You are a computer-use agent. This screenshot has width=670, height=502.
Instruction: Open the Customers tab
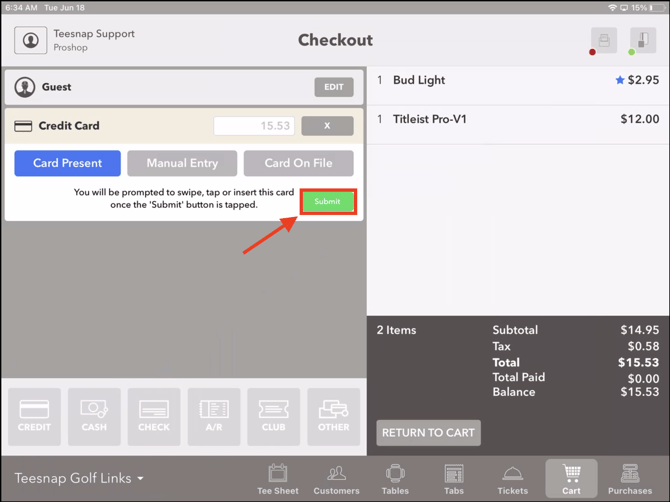pyautogui.click(x=337, y=479)
